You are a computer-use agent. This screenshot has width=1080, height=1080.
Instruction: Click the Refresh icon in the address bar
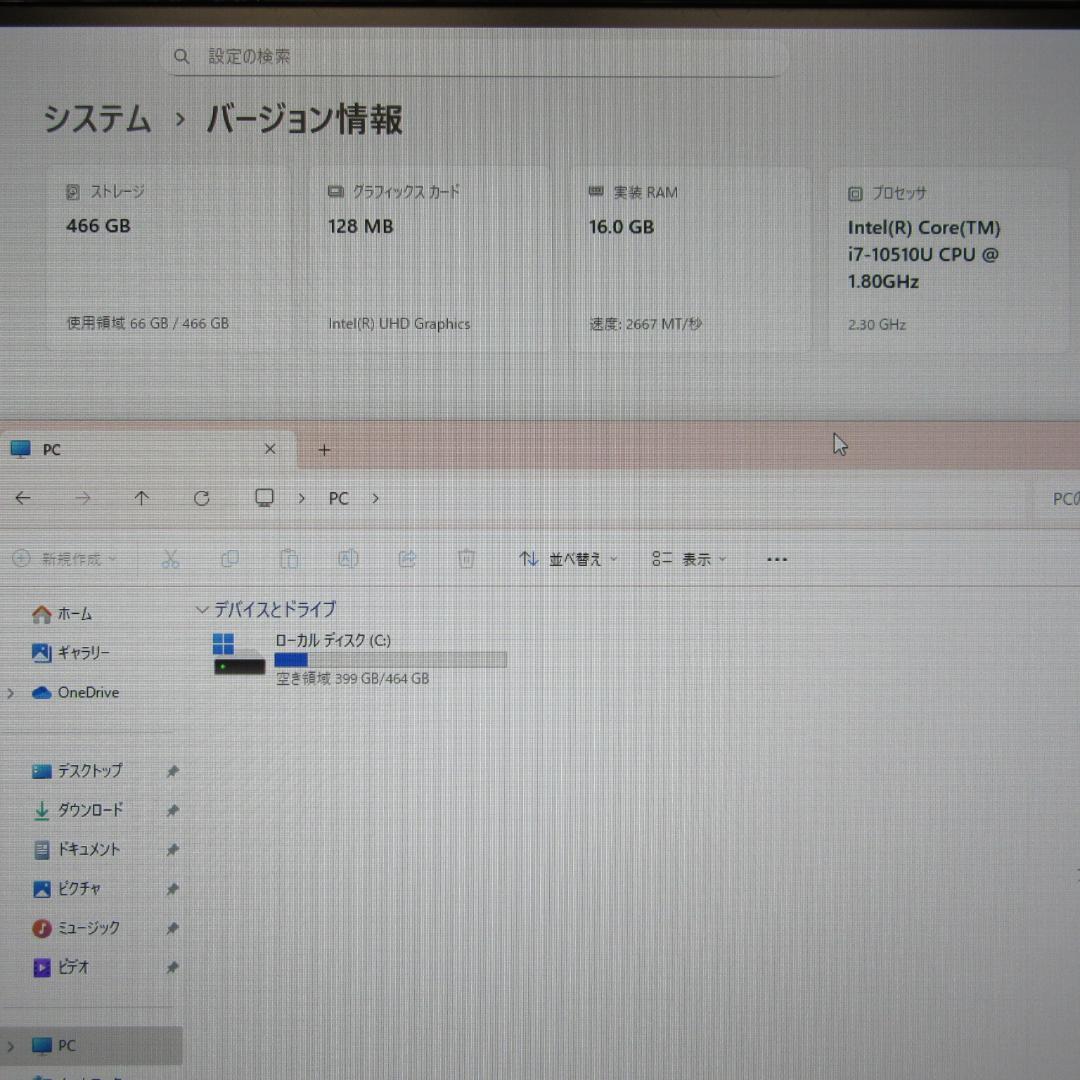pyautogui.click(x=201, y=498)
